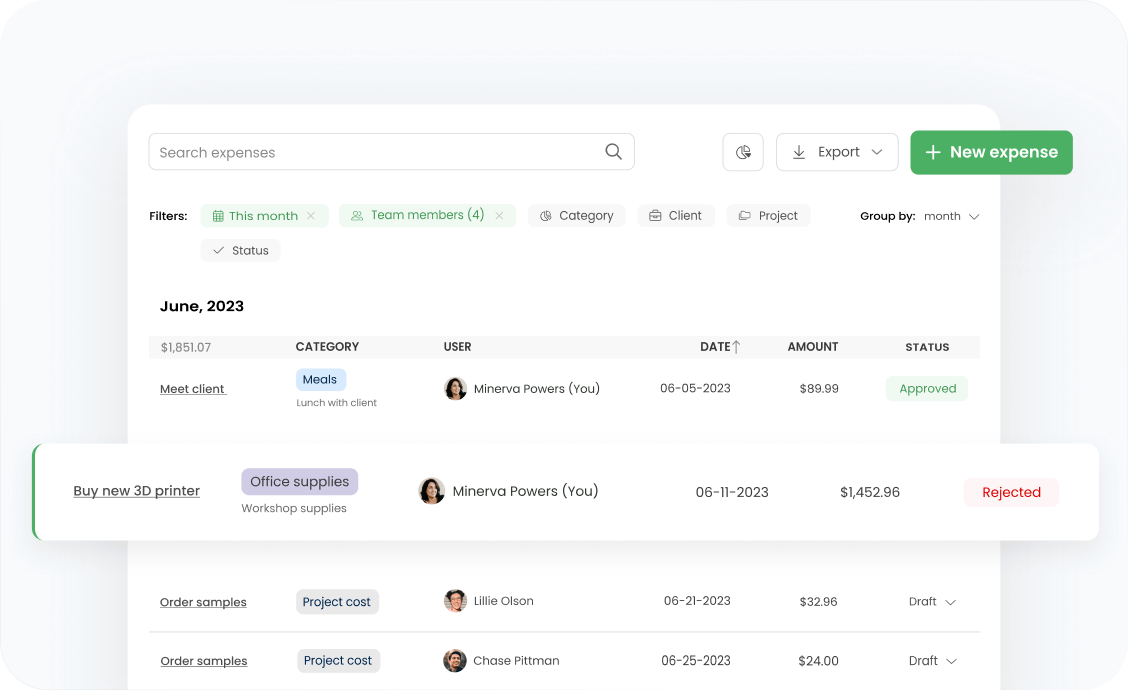This screenshot has width=1128, height=691.
Task: Toggle the Status filter chip
Action: click(240, 251)
